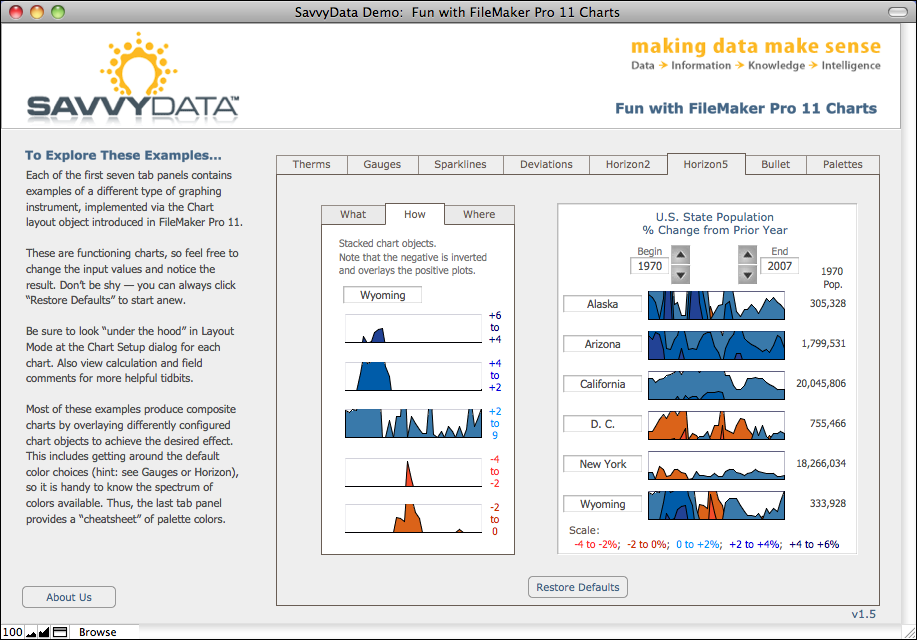
Task: Click the California horizon chart
Action: tap(716, 385)
